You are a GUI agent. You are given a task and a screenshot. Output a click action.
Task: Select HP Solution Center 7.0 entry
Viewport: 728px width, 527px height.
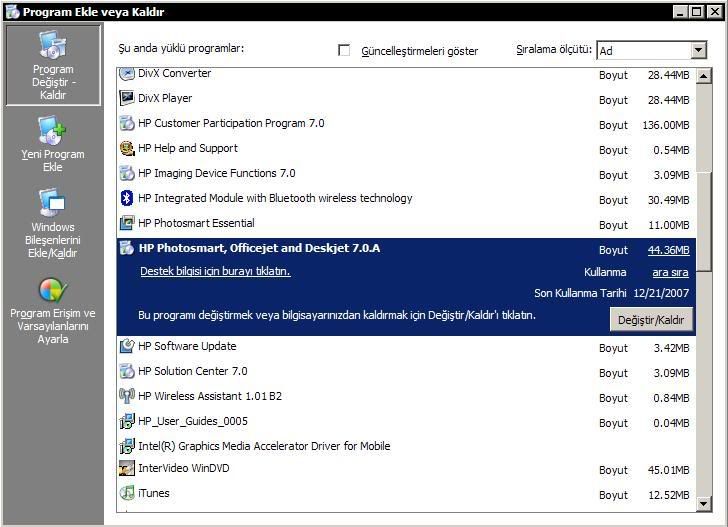pos(192,371)
